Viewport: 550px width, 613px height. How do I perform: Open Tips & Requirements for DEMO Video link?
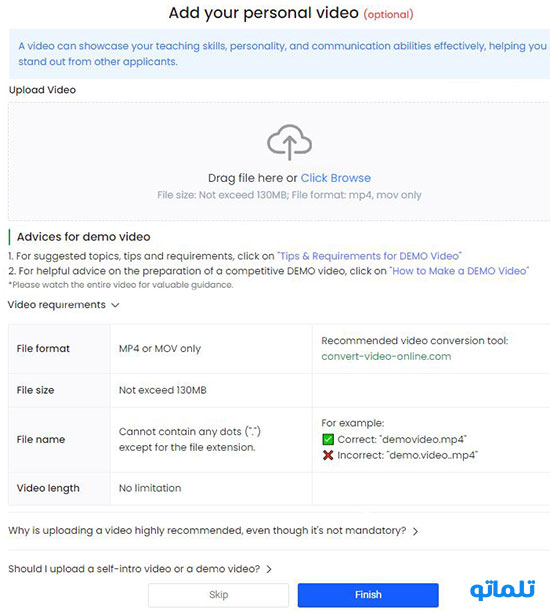coord(369,256)
